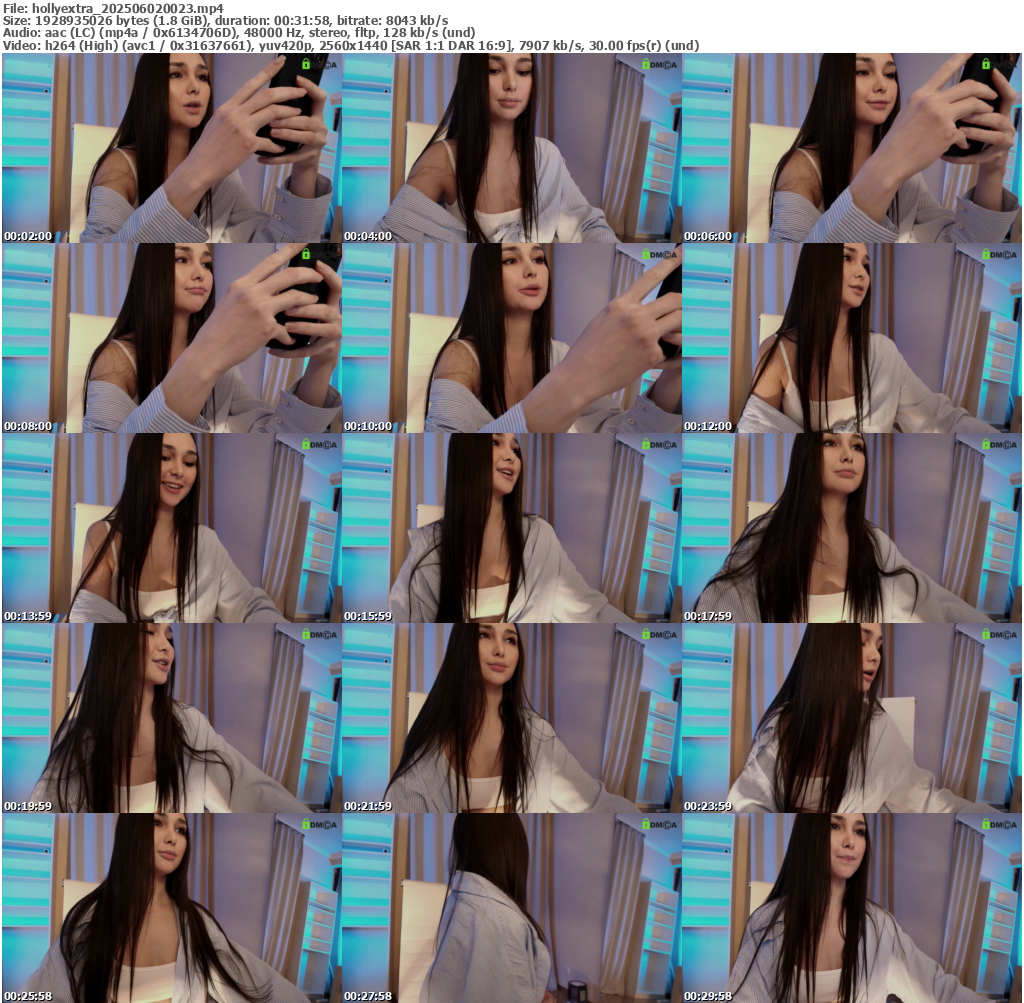Open the thumbnail stamped 00:06:00
The width and height of the screenshot is (1024, 1003).
click(852, 148)
